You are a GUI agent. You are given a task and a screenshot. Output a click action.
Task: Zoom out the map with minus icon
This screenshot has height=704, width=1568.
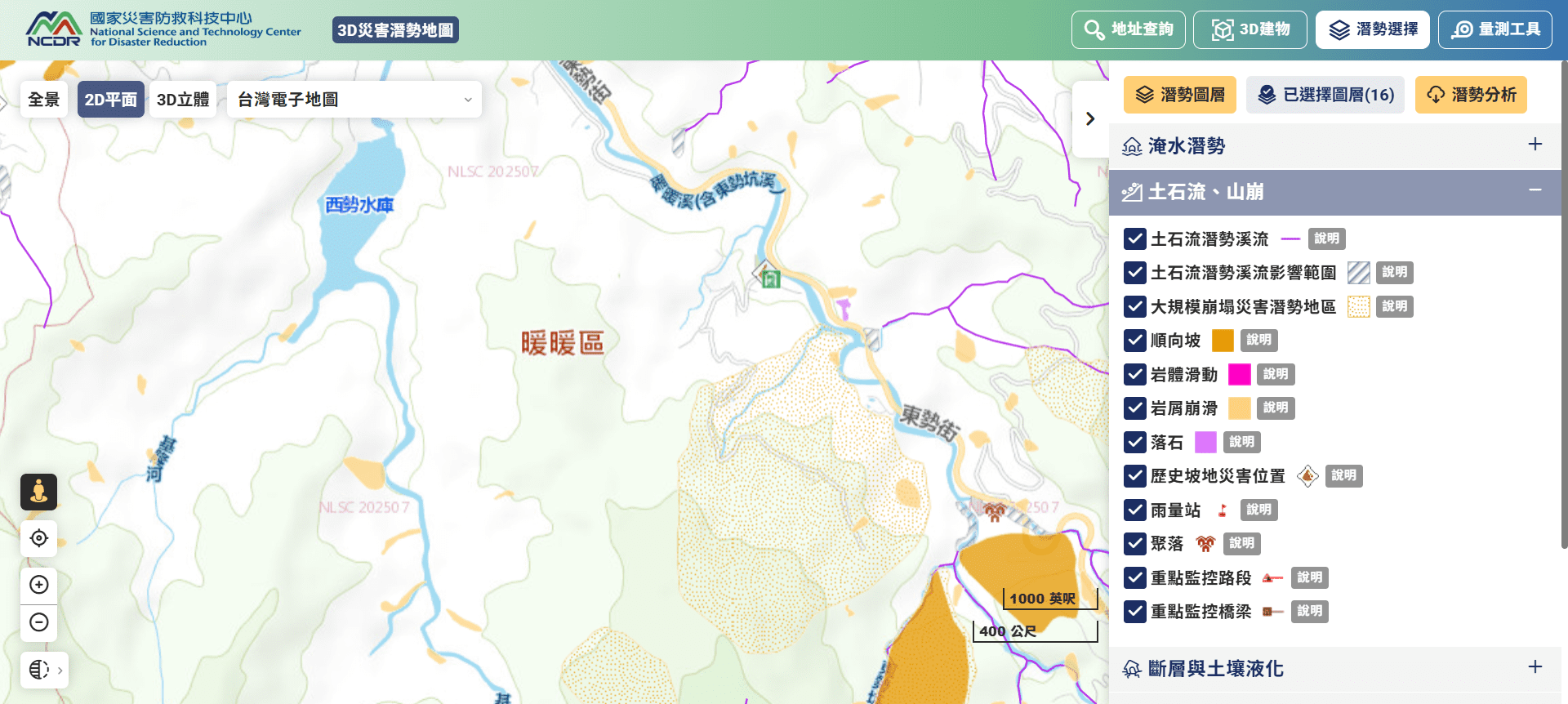(x=38, y=622)
